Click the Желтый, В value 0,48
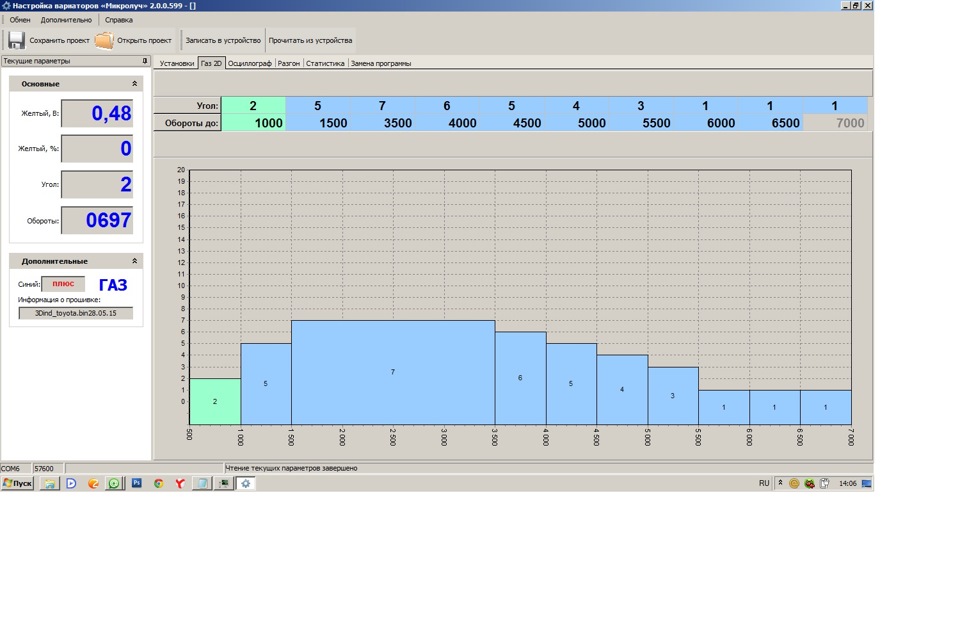Image resolution: width=960 pixels, height=637 pixels. point(97,113)
